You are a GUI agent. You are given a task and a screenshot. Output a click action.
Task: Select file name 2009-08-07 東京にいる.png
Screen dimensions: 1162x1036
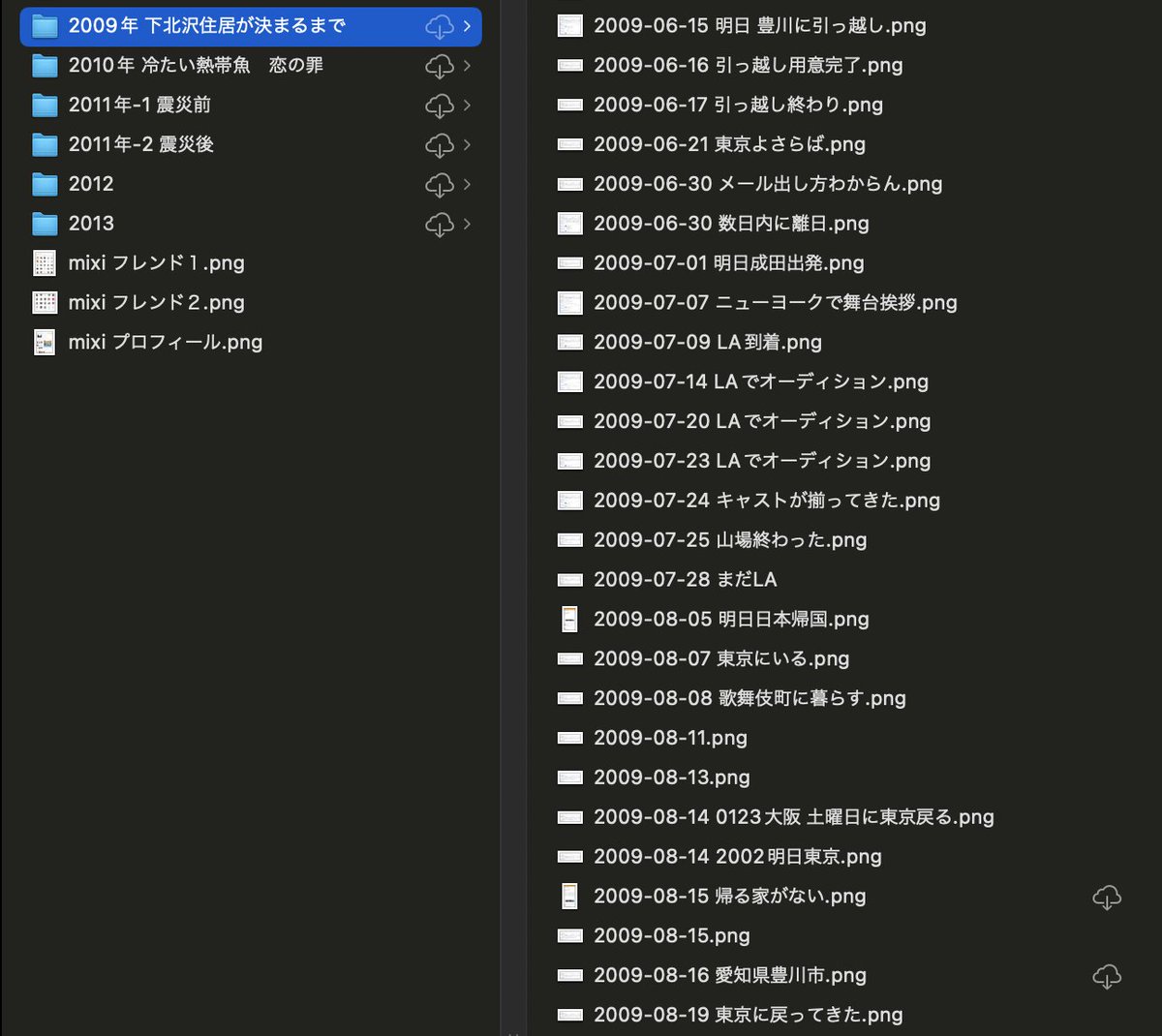(721, 659)
